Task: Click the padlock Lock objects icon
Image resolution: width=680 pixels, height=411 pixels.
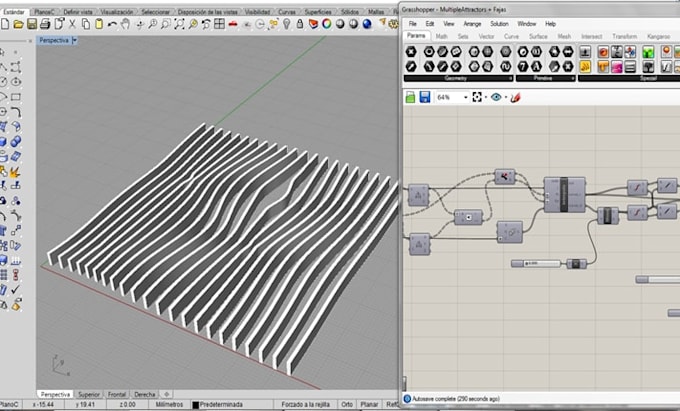Action: pyautogui.click(x=300, y=24)
